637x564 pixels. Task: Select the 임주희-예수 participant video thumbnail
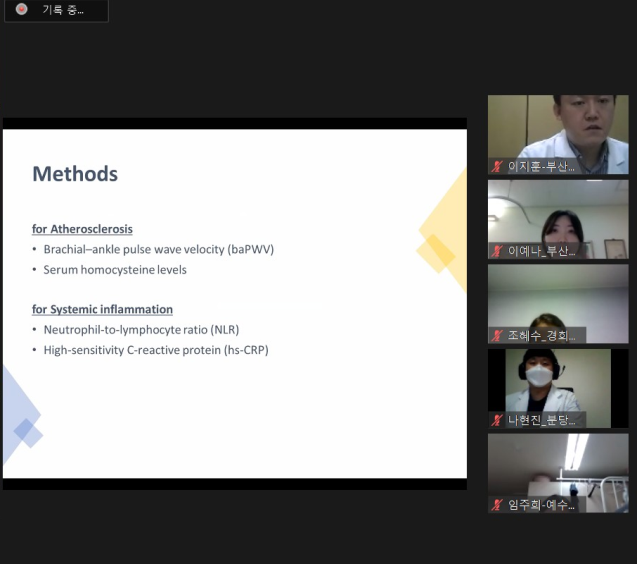click(558, 473)
